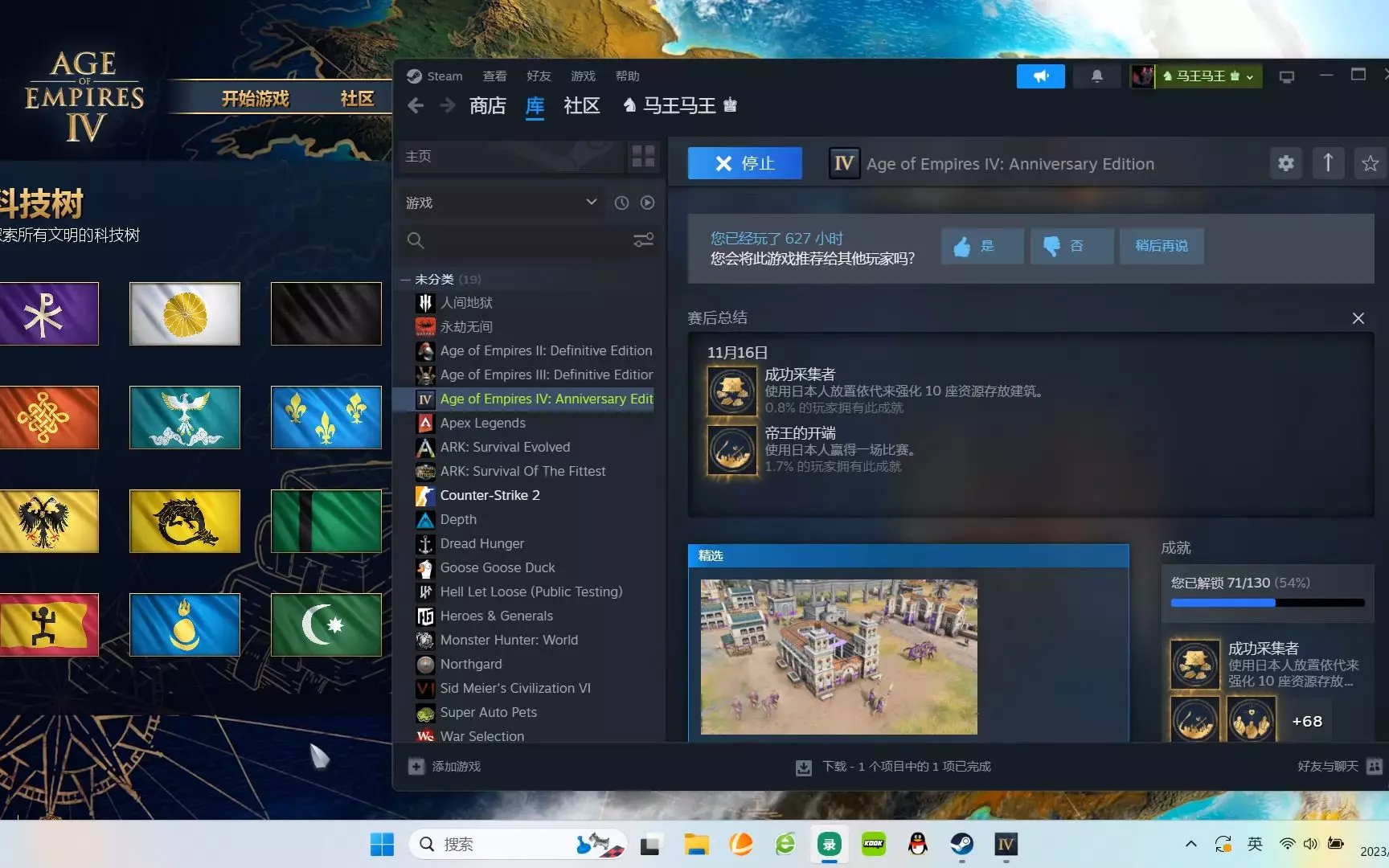The height and width of the screenshot is (868, 1389).
Task: Show ready-to-play games filter icon
Action: pos(647,203)
